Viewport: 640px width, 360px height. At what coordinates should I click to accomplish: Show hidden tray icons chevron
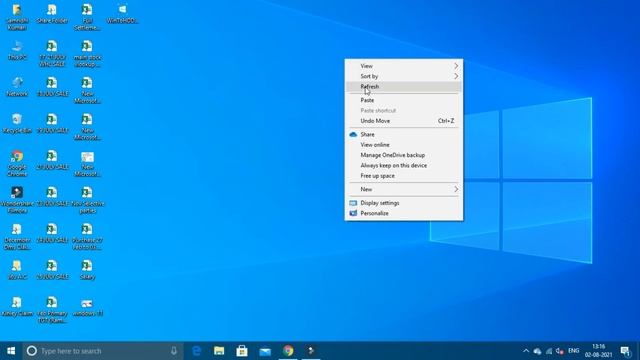(526, 351)
